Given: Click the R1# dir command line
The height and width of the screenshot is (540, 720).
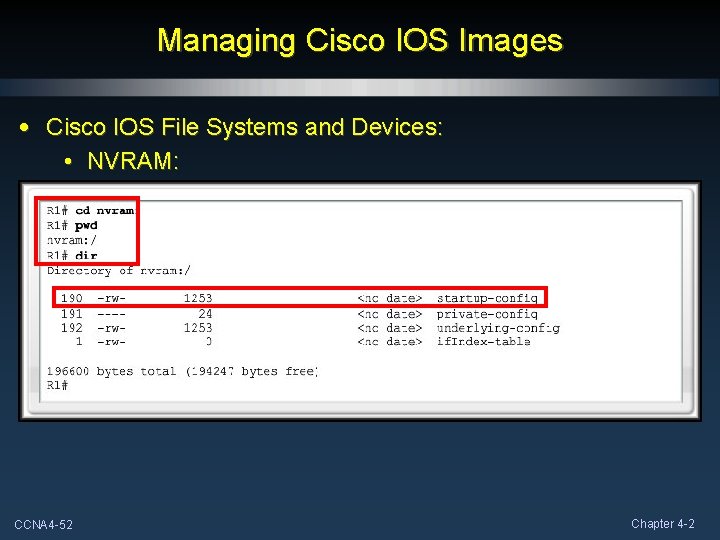Looking at the screenshot, I should click(x=72, y=255).
